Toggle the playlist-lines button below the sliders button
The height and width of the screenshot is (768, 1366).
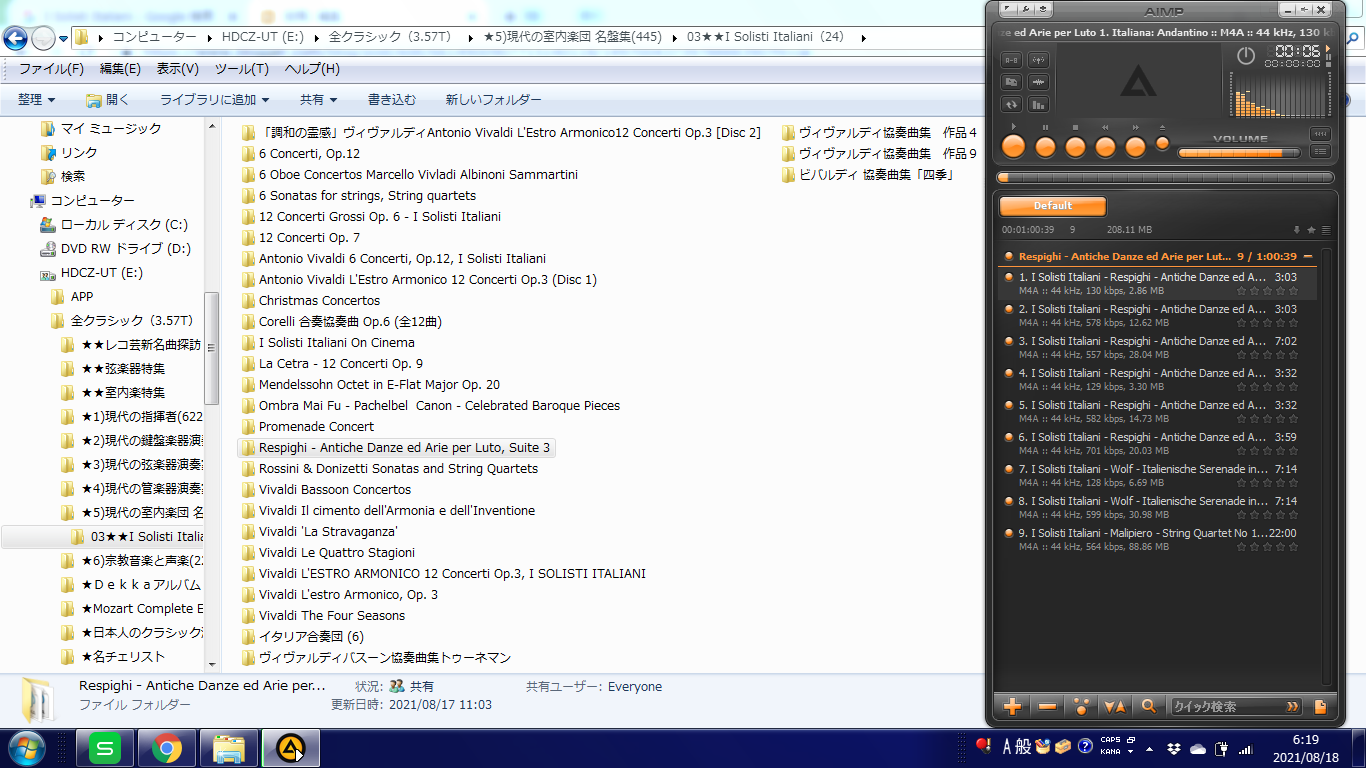tap(1321, 152)
